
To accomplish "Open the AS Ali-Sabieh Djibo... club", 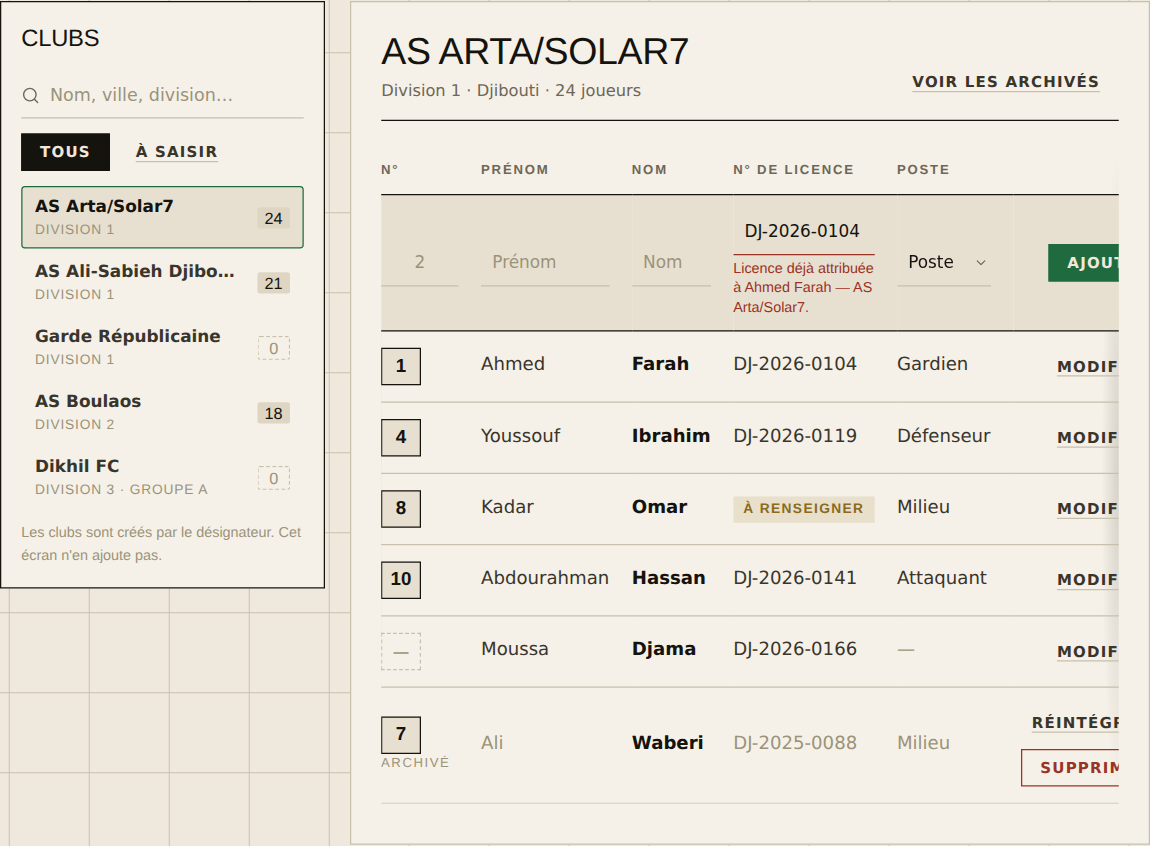I will (162, 282).
